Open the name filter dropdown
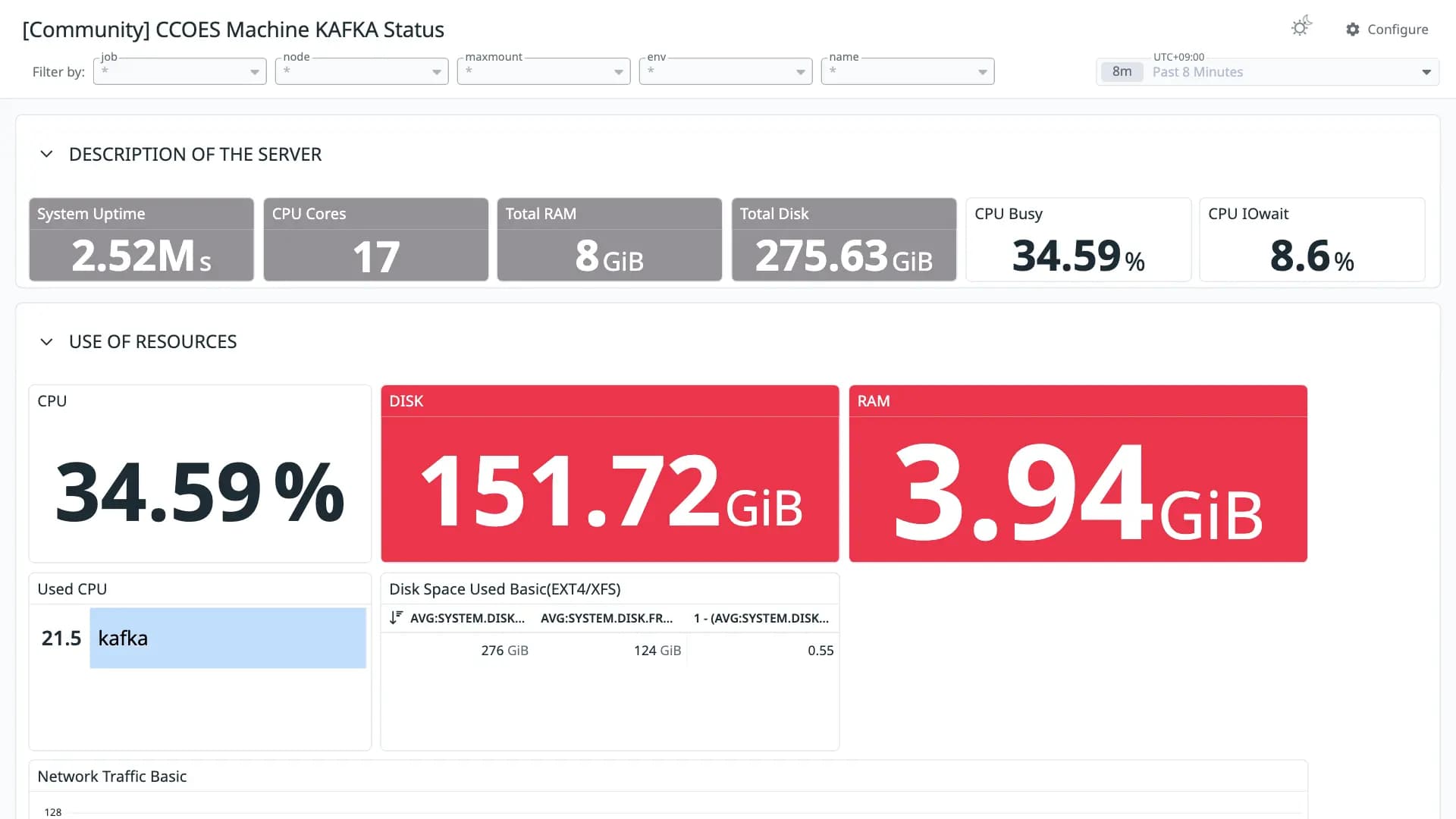 pos(908,71)
